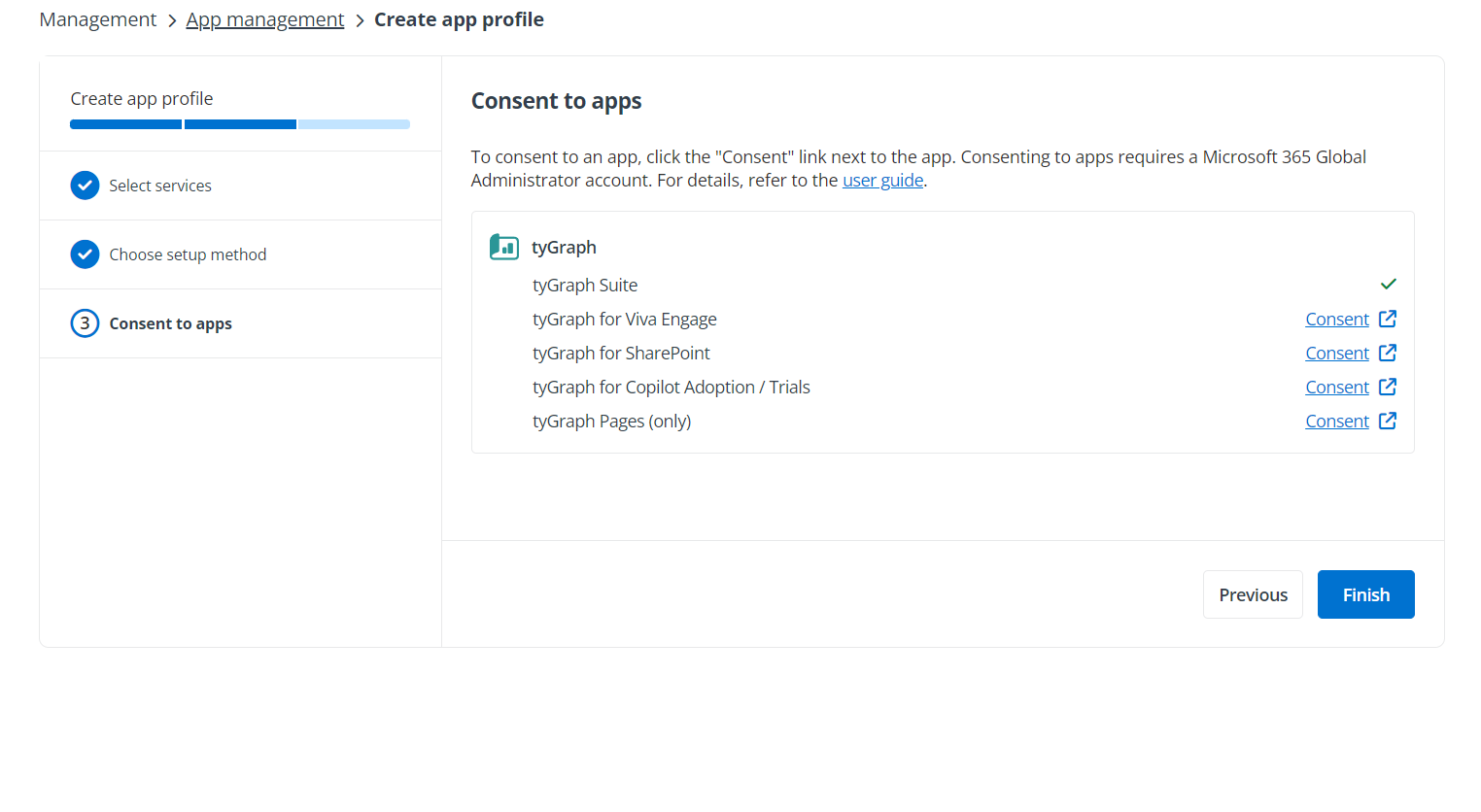Consent to tyGraph for Viva Engage

pyautogui.click(x=1337, y=319)
